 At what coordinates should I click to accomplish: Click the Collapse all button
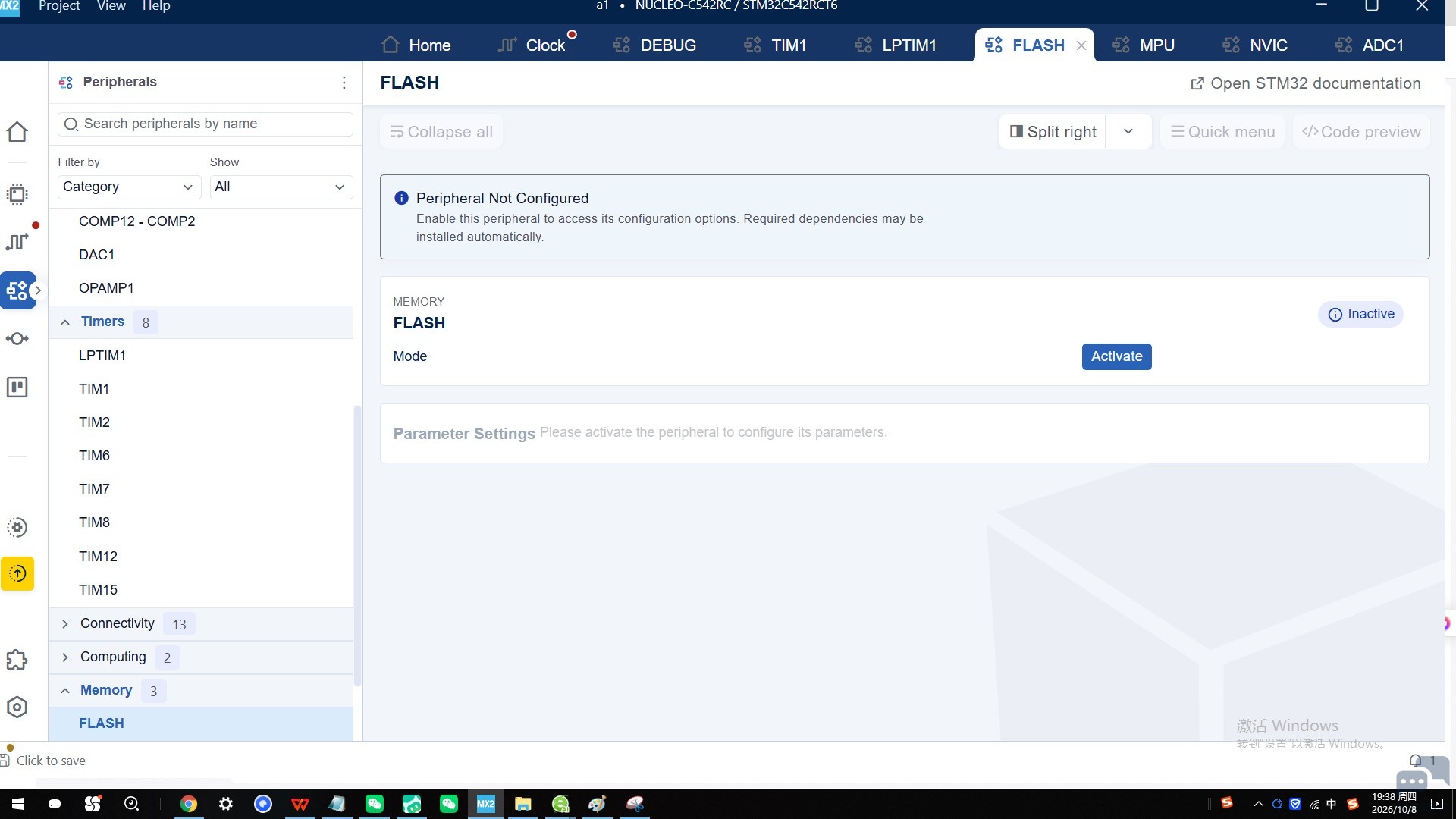click(441, 132)
